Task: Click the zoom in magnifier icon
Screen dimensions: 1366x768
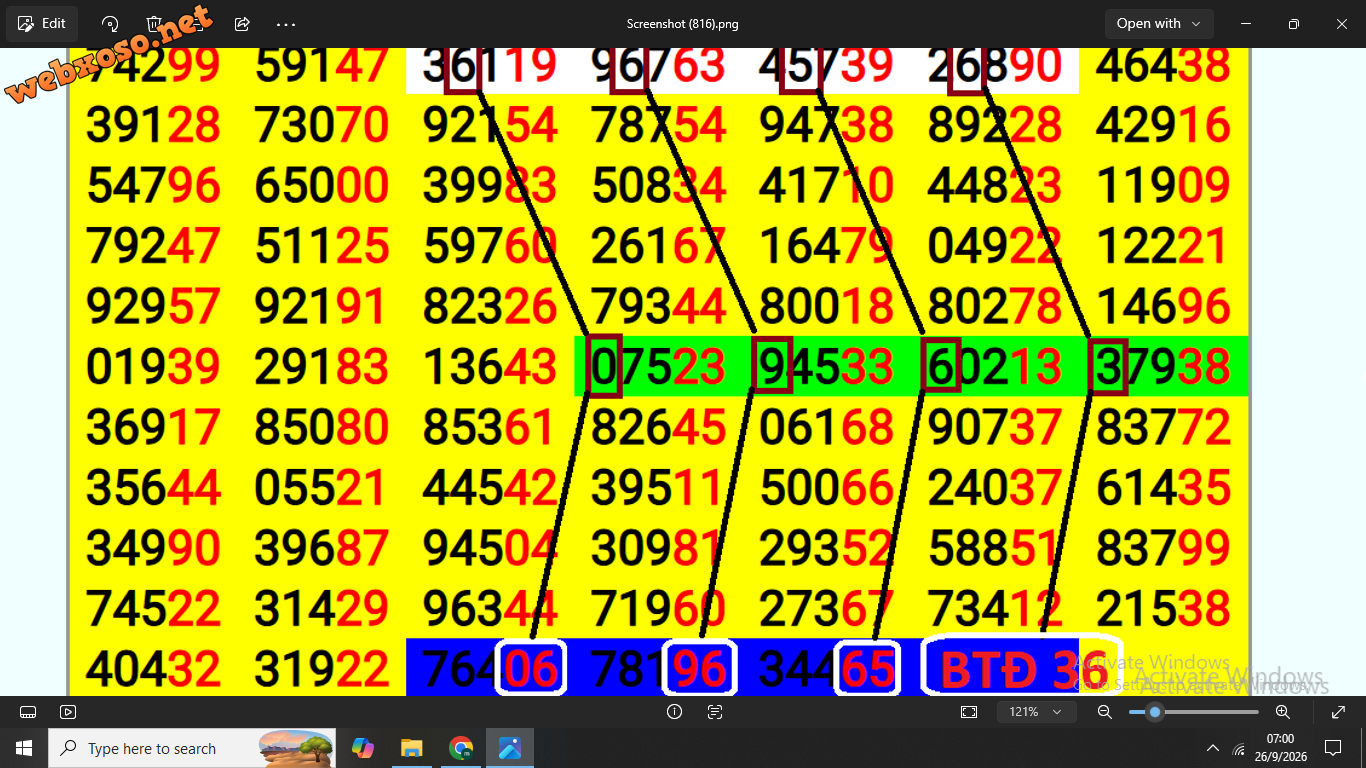Action: tap(1283, 712)
